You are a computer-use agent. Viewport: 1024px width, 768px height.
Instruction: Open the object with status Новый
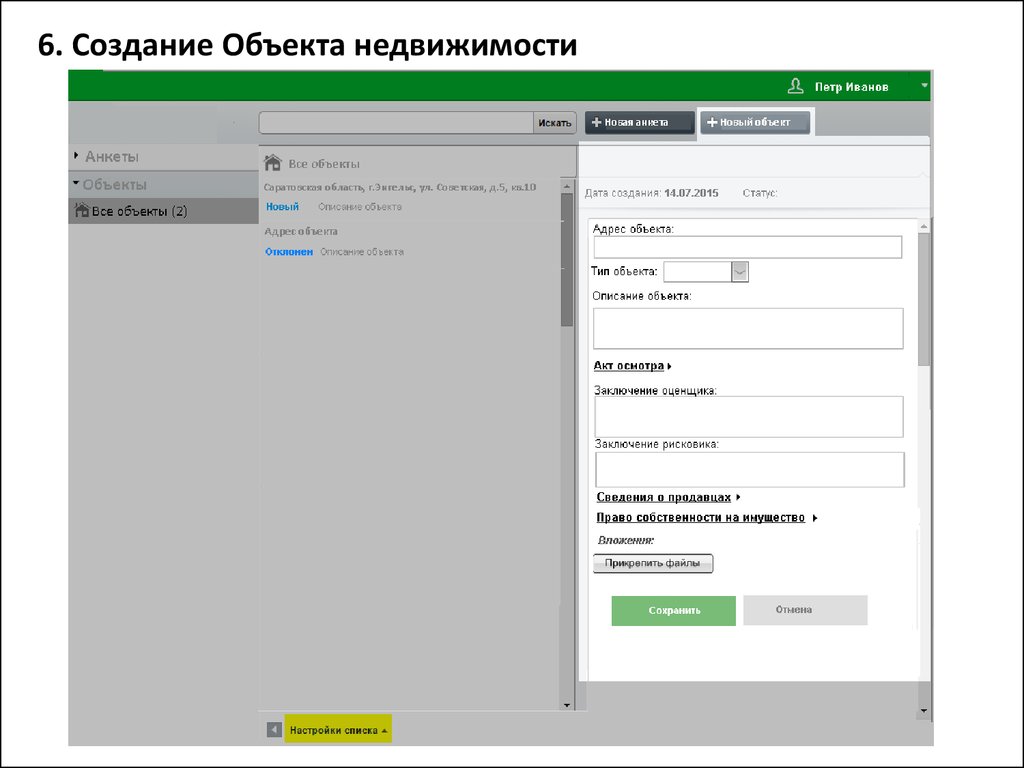click(282, 207)
